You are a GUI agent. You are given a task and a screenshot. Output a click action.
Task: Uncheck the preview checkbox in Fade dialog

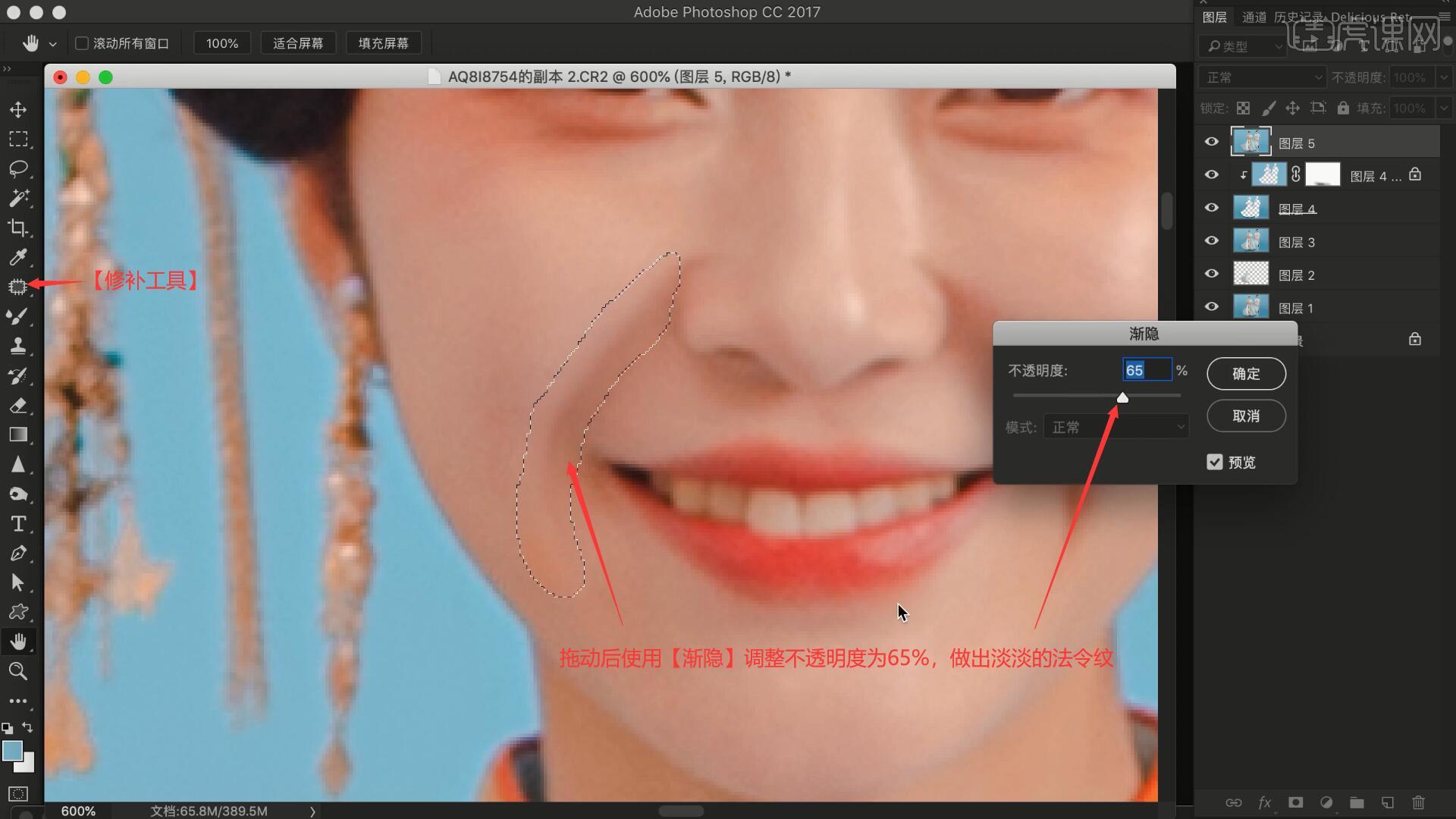1215,462
